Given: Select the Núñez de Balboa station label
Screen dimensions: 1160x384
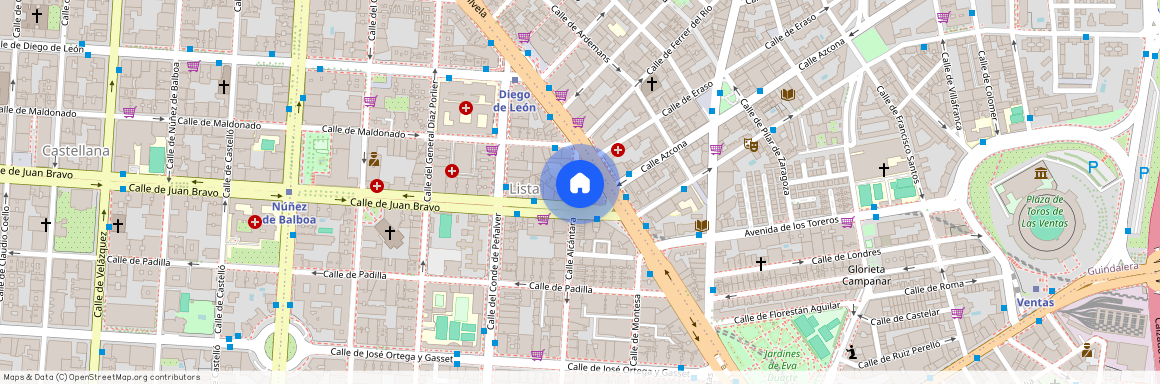Looking at the screenshot, I should point(289,213).
